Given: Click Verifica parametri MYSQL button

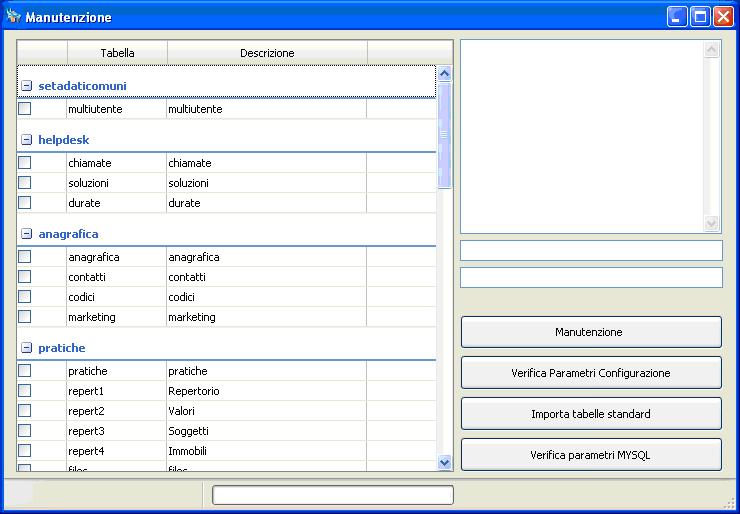Looking at the screenshot, I should tap(591, 455).
